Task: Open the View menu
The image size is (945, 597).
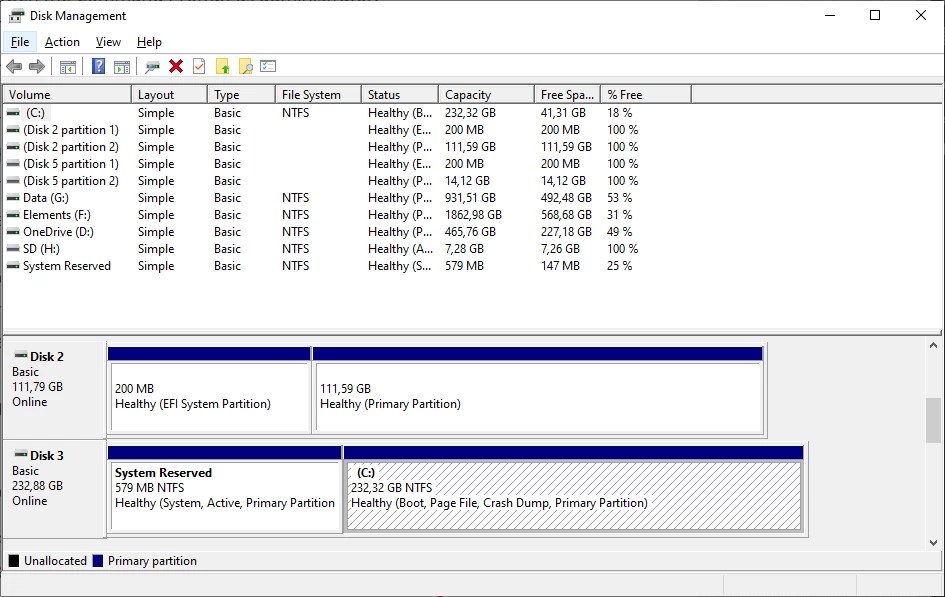Action: [x=108, y=42]
